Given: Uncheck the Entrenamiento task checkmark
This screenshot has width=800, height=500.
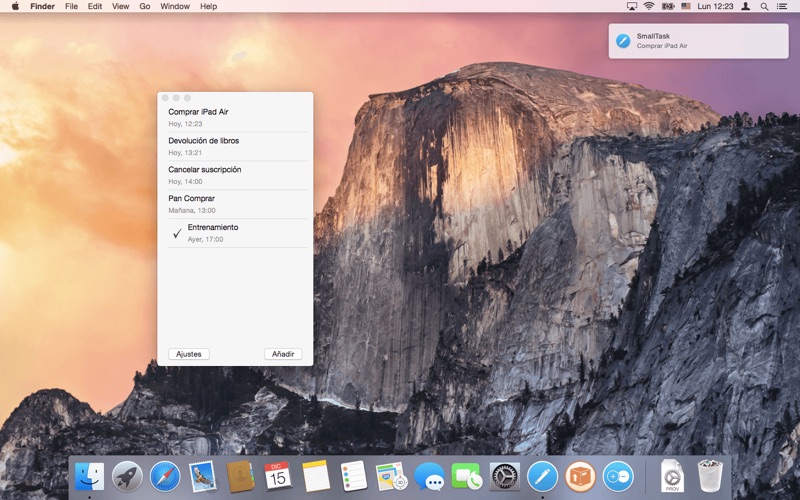Looking at the screenshot, I should click(177, 233).
